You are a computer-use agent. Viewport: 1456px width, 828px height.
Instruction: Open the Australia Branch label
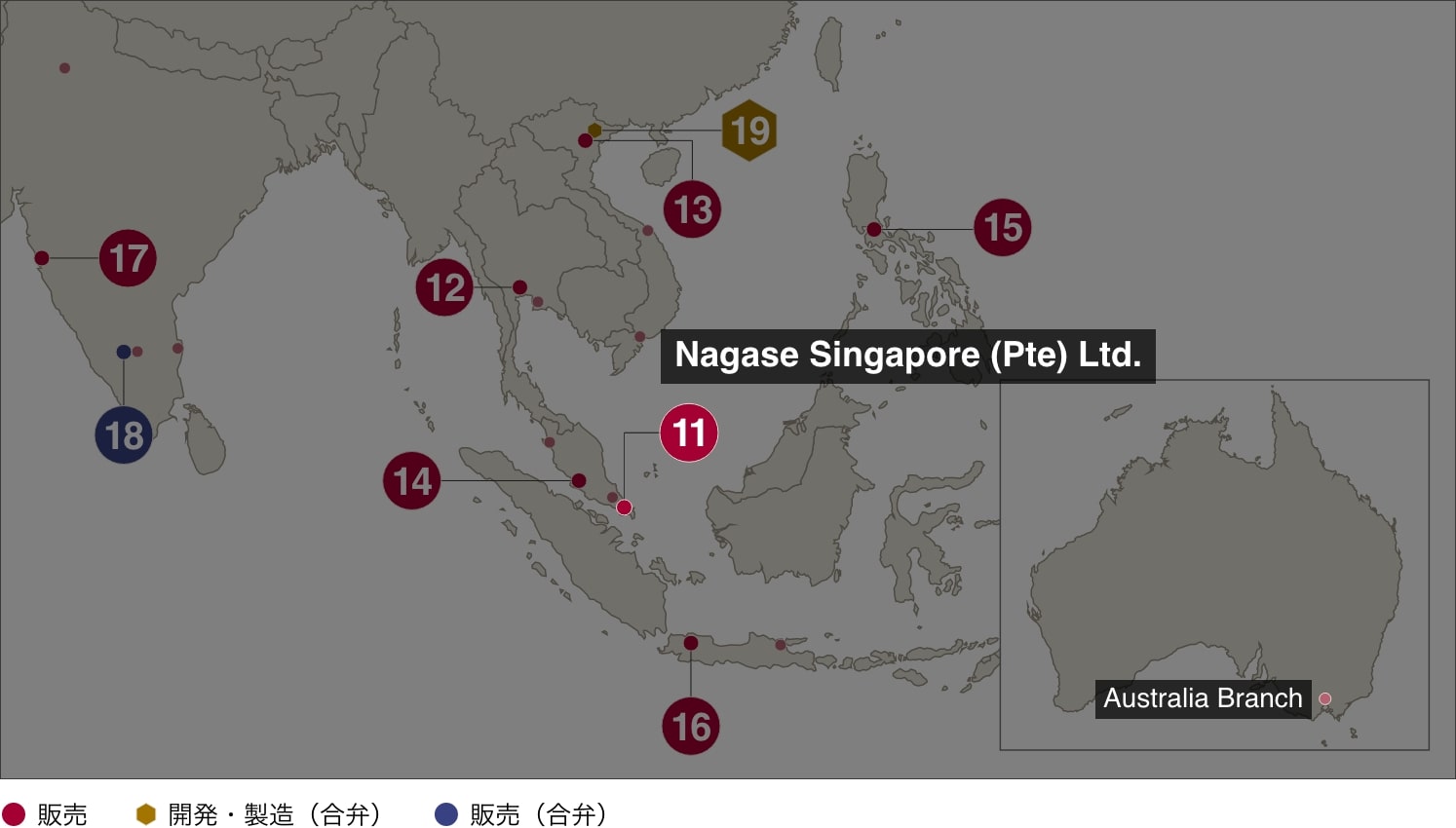pyautogui.click(x=1202, y=698)
